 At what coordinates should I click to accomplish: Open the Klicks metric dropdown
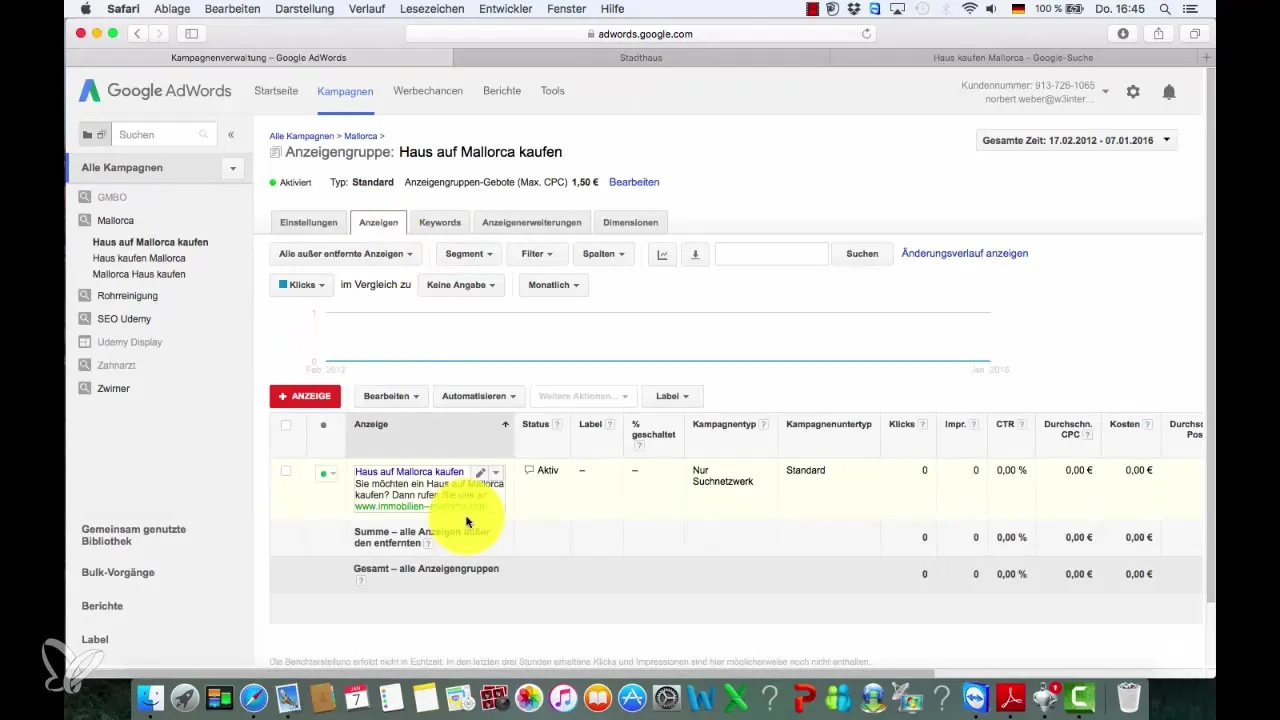pyautogui.click(x=302, y=285)
